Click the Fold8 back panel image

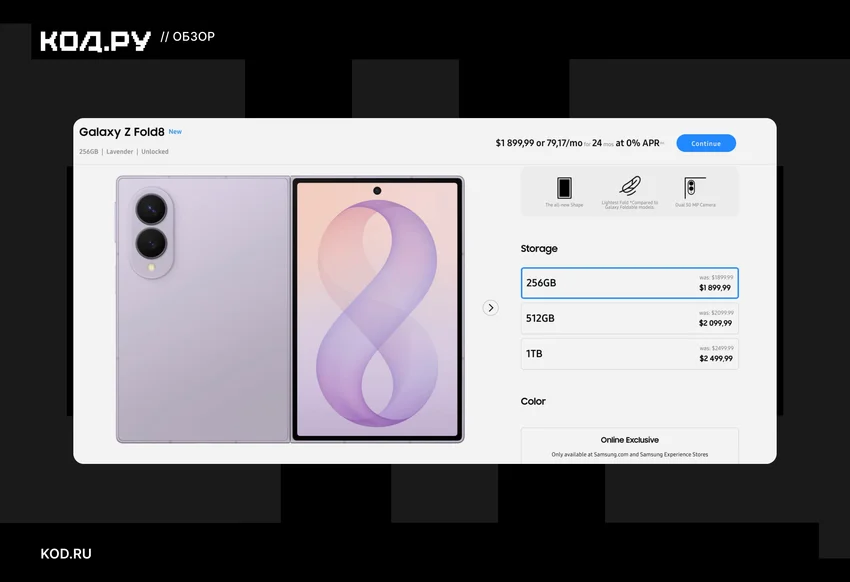203,309
